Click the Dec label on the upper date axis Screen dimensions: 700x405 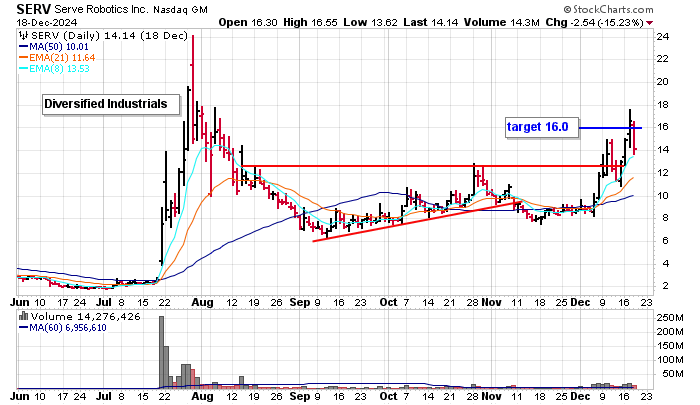pos(580,302)
